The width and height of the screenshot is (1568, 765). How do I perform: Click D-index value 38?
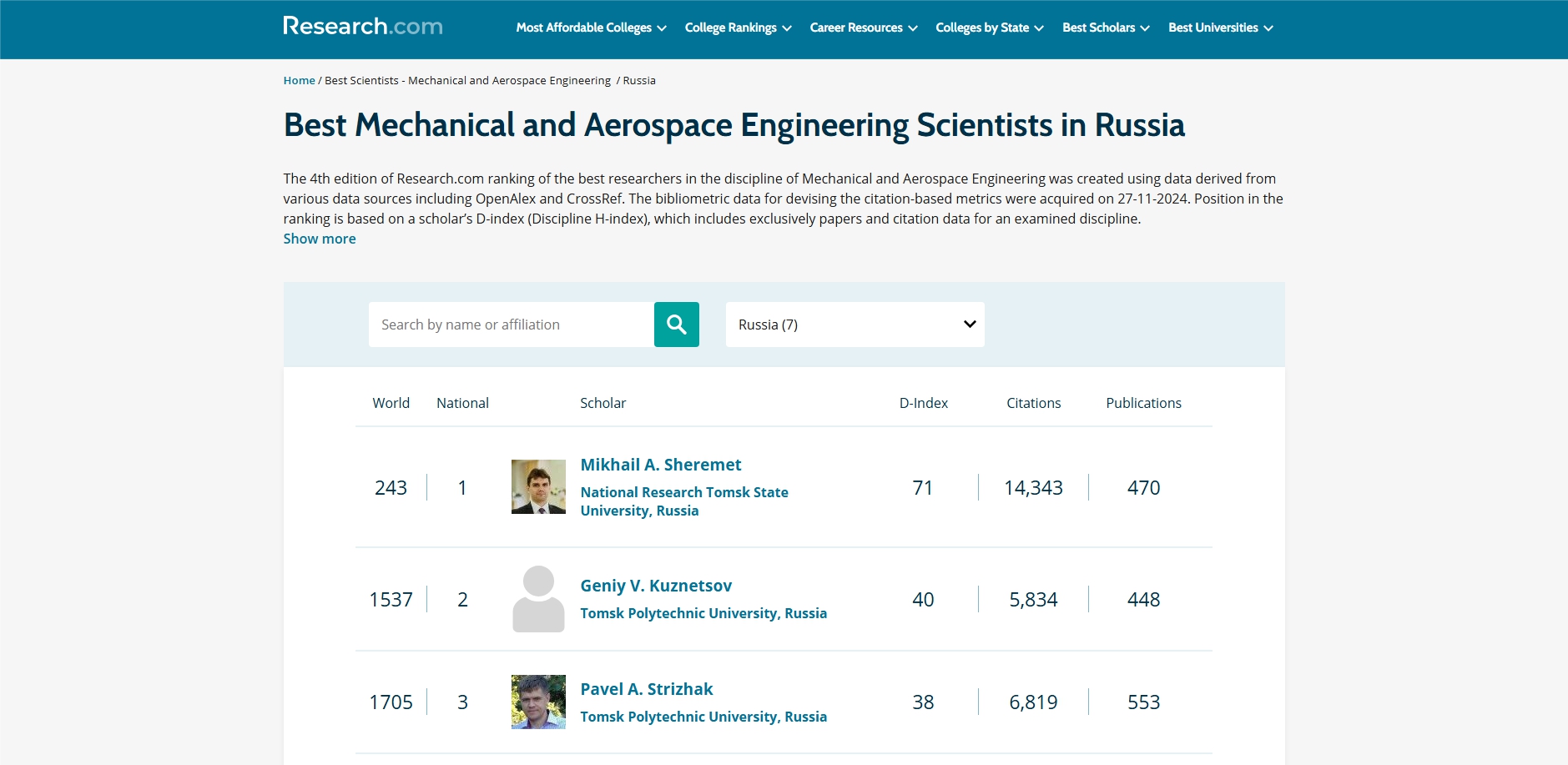(x=923, y=702)
